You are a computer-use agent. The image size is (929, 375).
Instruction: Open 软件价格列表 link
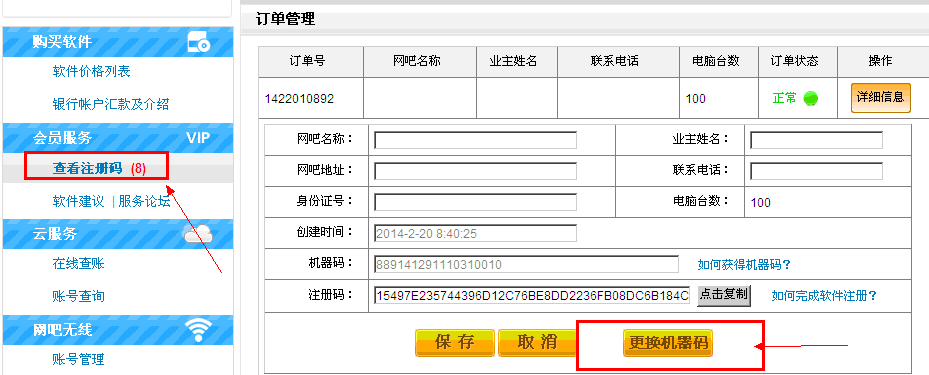[x=91, y=72]
